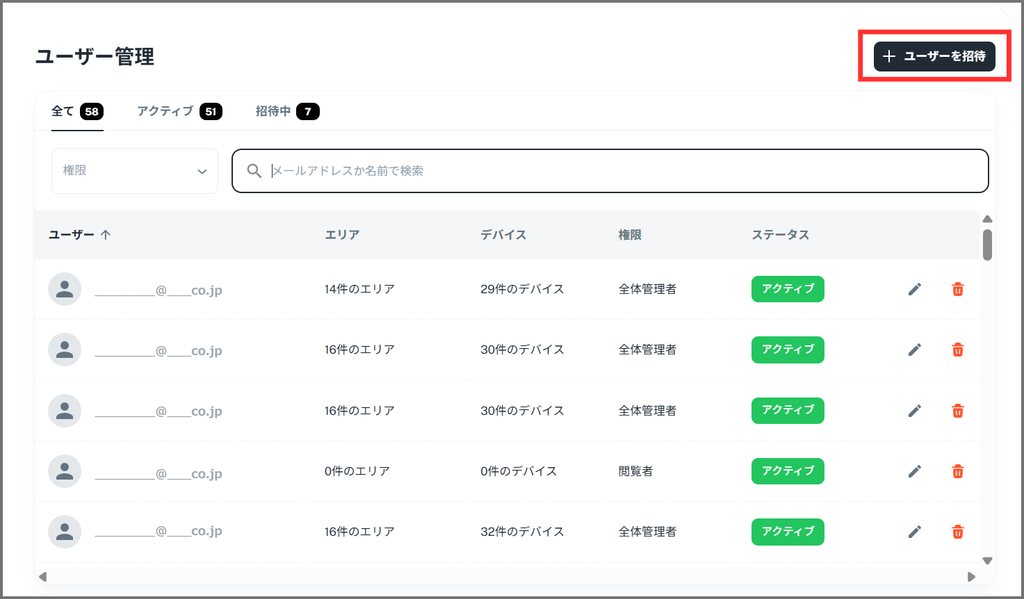
Task: Click the ユーザーを招待 button
Action: coord(934,57)
